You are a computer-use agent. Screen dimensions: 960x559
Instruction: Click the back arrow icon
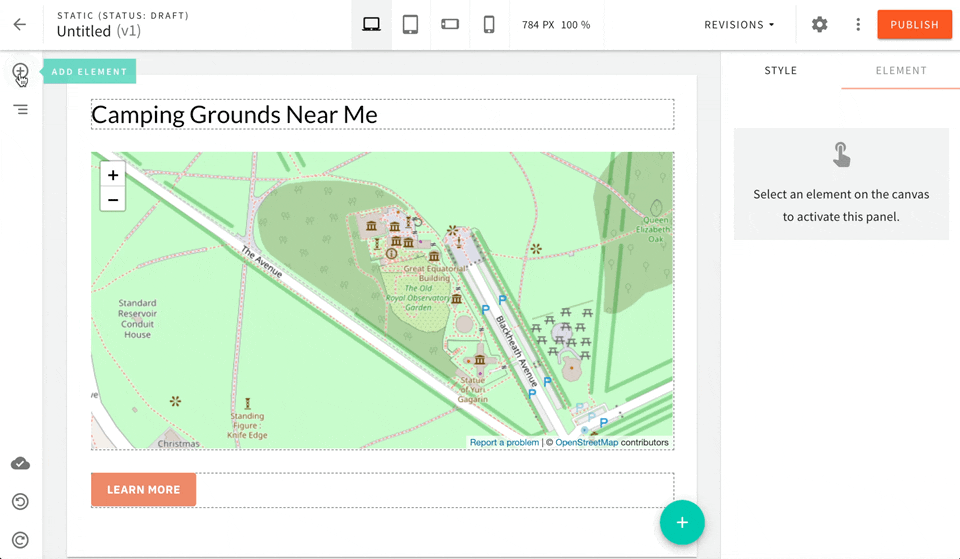(x=20, y=25)
